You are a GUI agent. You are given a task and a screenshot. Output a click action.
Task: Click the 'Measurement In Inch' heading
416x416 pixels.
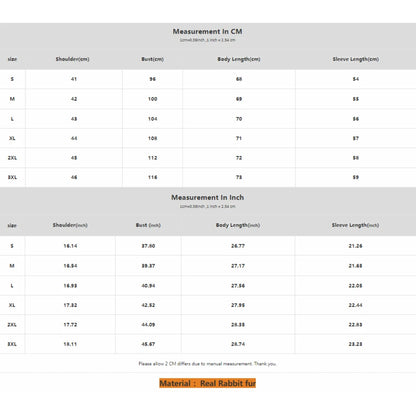point(207,197)
